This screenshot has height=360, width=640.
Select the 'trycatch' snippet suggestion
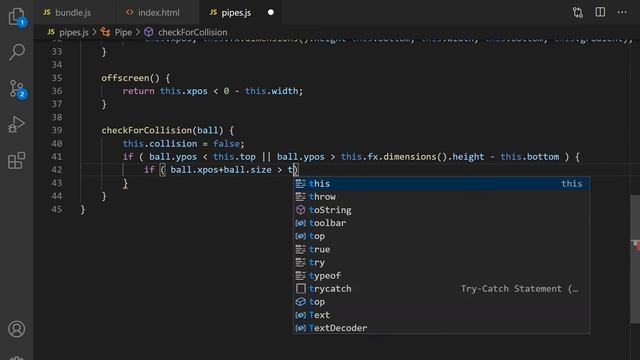tap(442, 289)
